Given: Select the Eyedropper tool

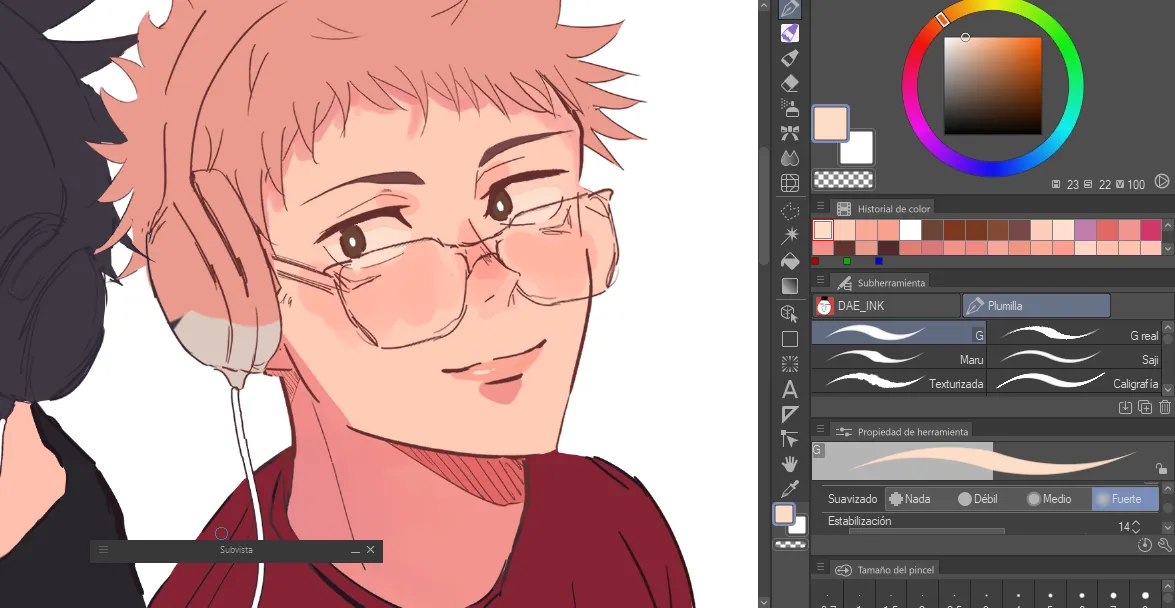Looking at the screenshot, I should click(x=789, y=489).
